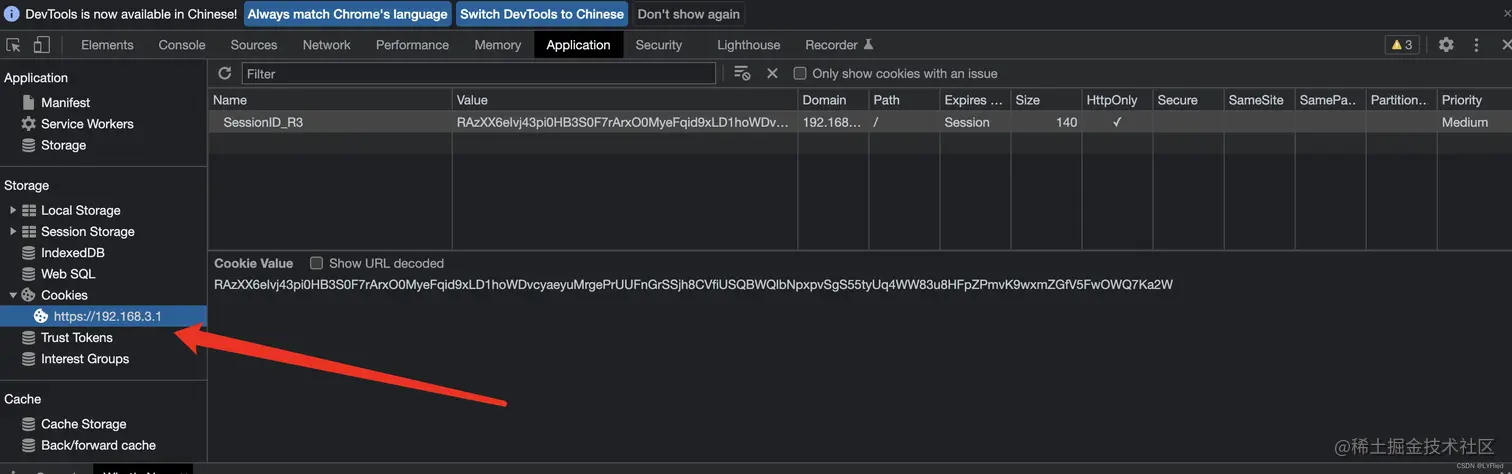The image size is (1512, 474).
Task: Click the Session expires cell
Action: 975,122
